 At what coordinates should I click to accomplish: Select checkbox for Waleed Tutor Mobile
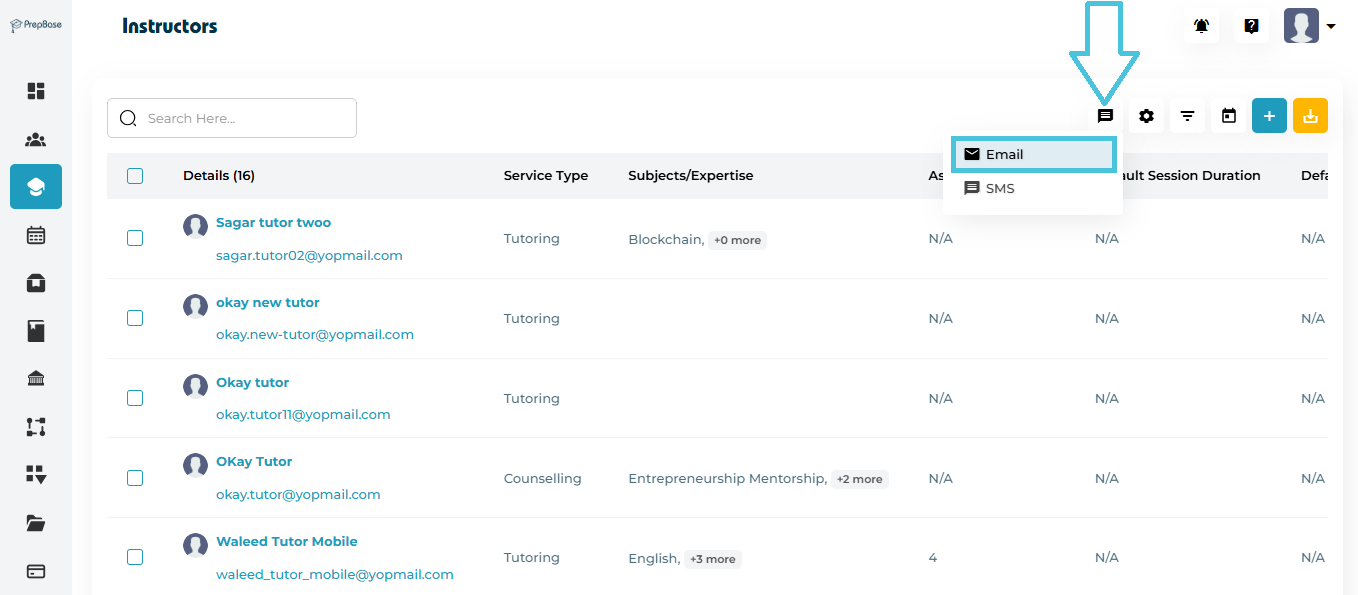pyautogui.click(x=135, y=557)
